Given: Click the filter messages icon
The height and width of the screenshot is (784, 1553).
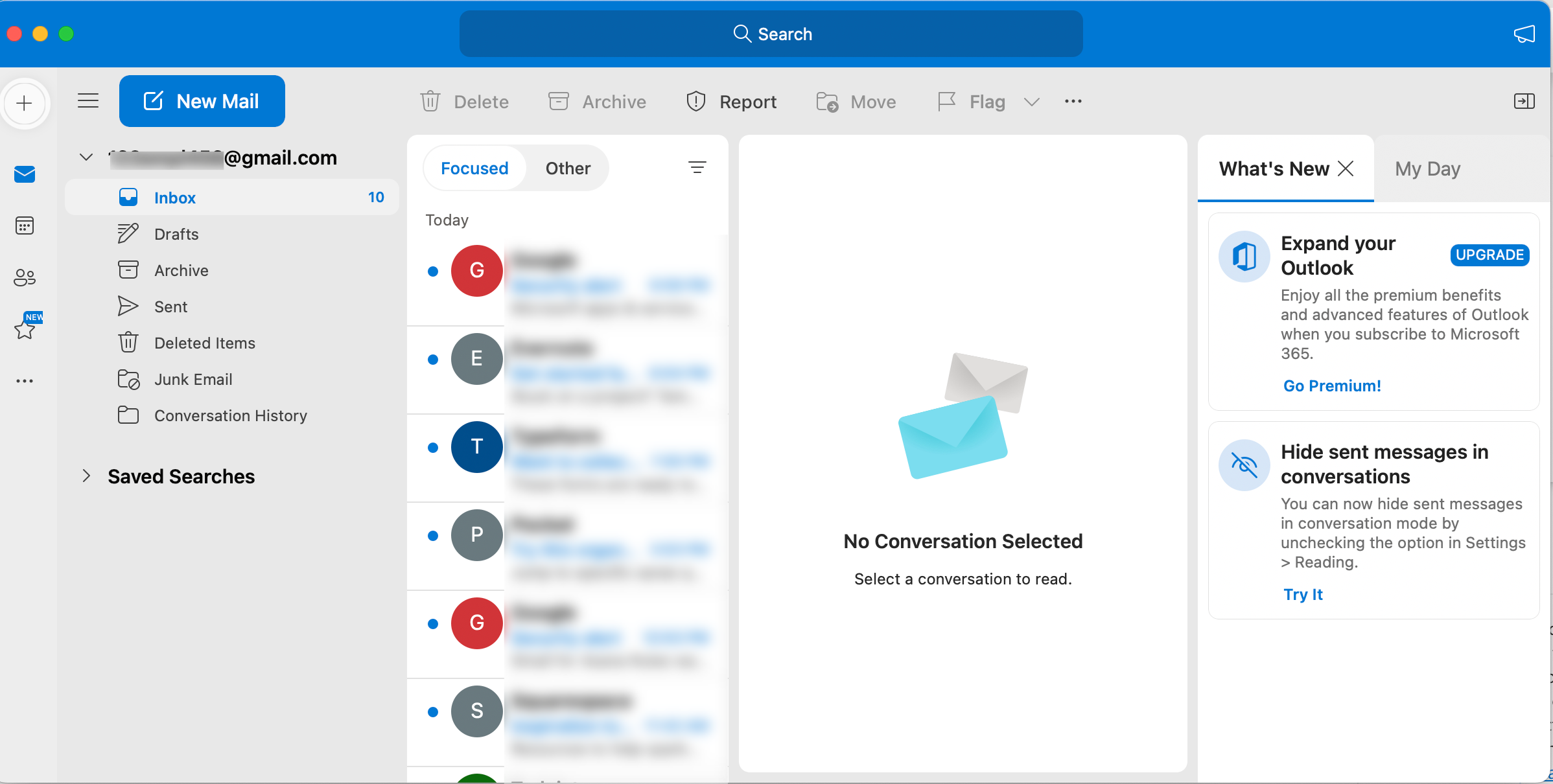Looking at the screenshot, I should click(x=697, y=168).
